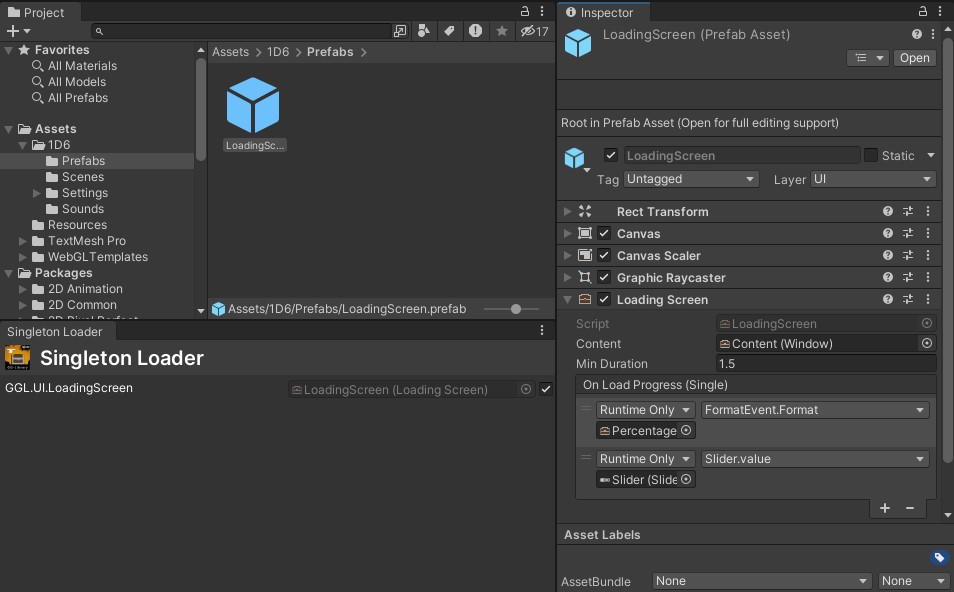The height and width of the screenshot is (592, 954).
Task: Toggle hidden packages visibility showing 17
Action: point(534,30)
